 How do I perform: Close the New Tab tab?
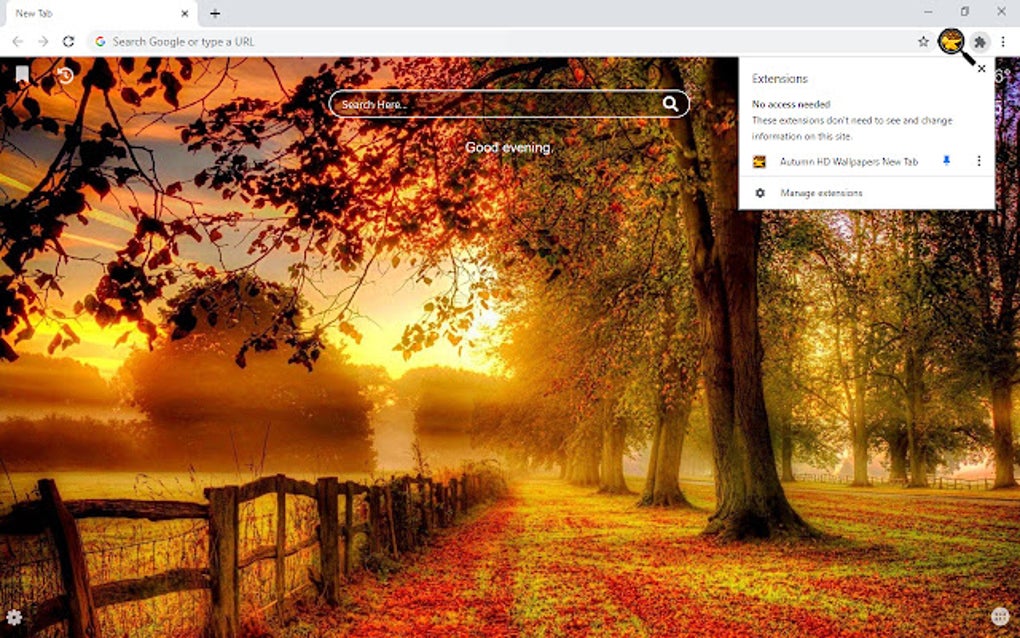(x=185, y=13)
